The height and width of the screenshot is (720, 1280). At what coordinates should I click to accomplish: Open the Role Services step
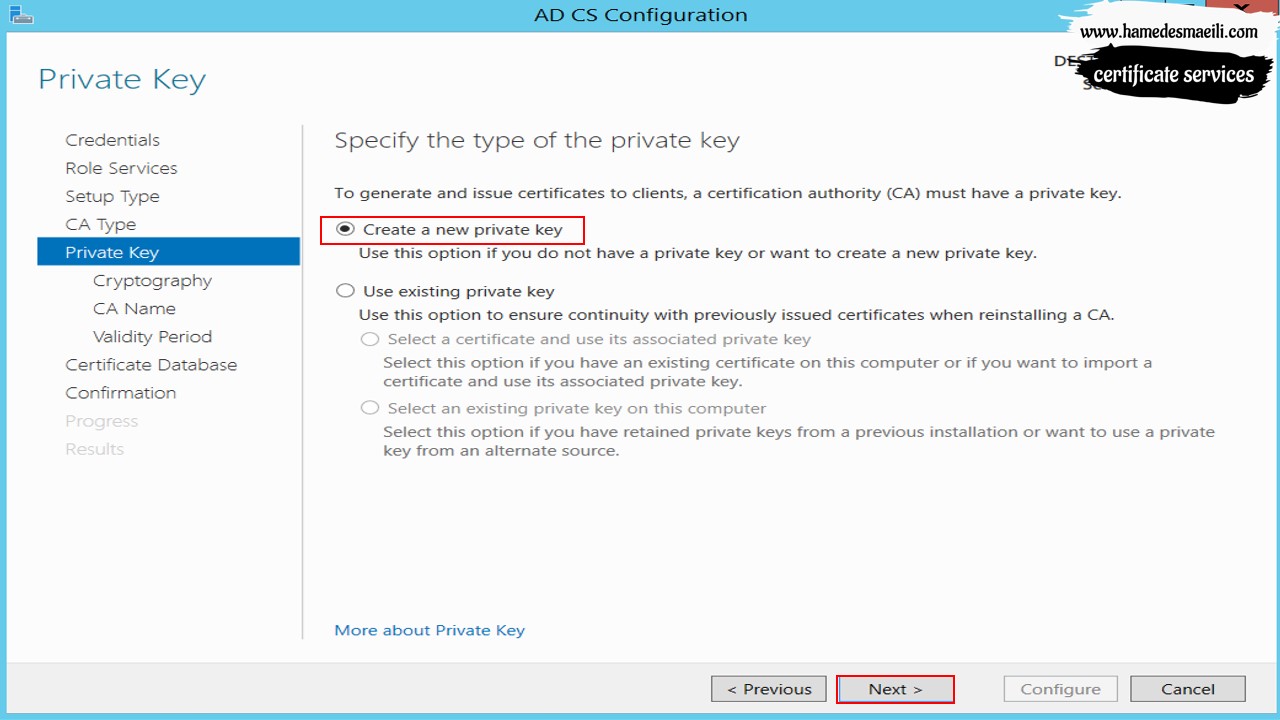tap(121, 168)
